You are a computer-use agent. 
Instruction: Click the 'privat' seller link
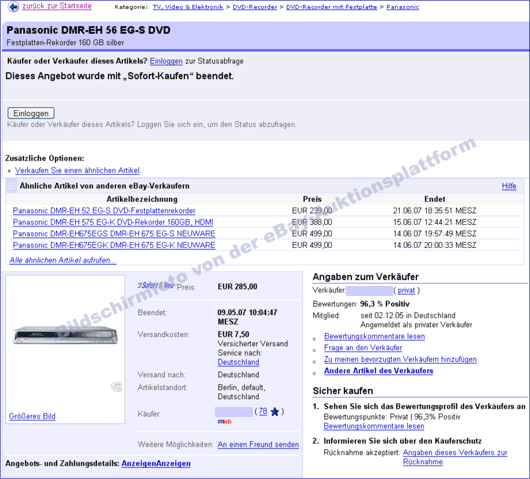tap(406, 291)
